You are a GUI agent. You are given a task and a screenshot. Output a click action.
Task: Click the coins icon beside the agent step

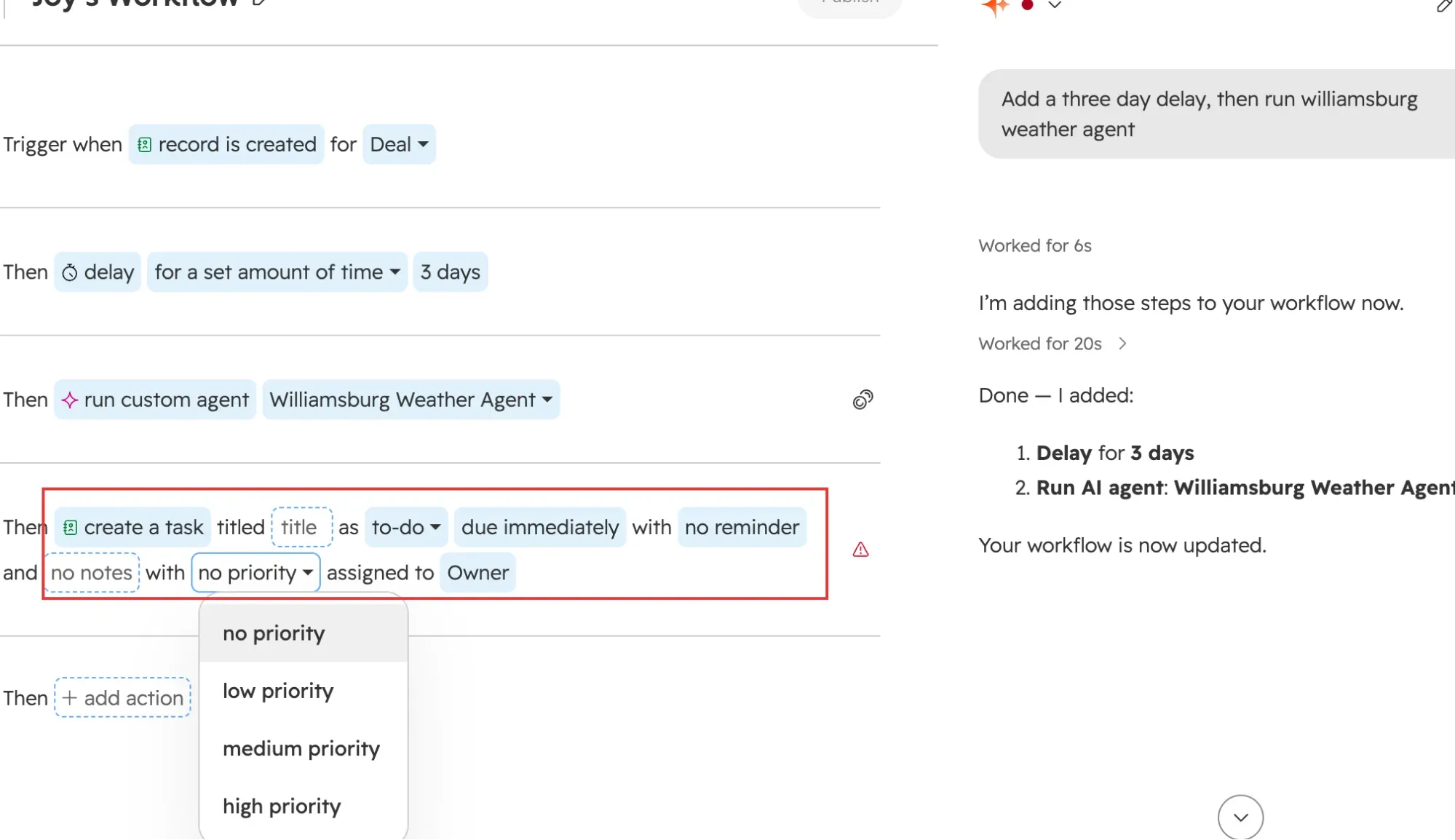(x=863, y=400)
